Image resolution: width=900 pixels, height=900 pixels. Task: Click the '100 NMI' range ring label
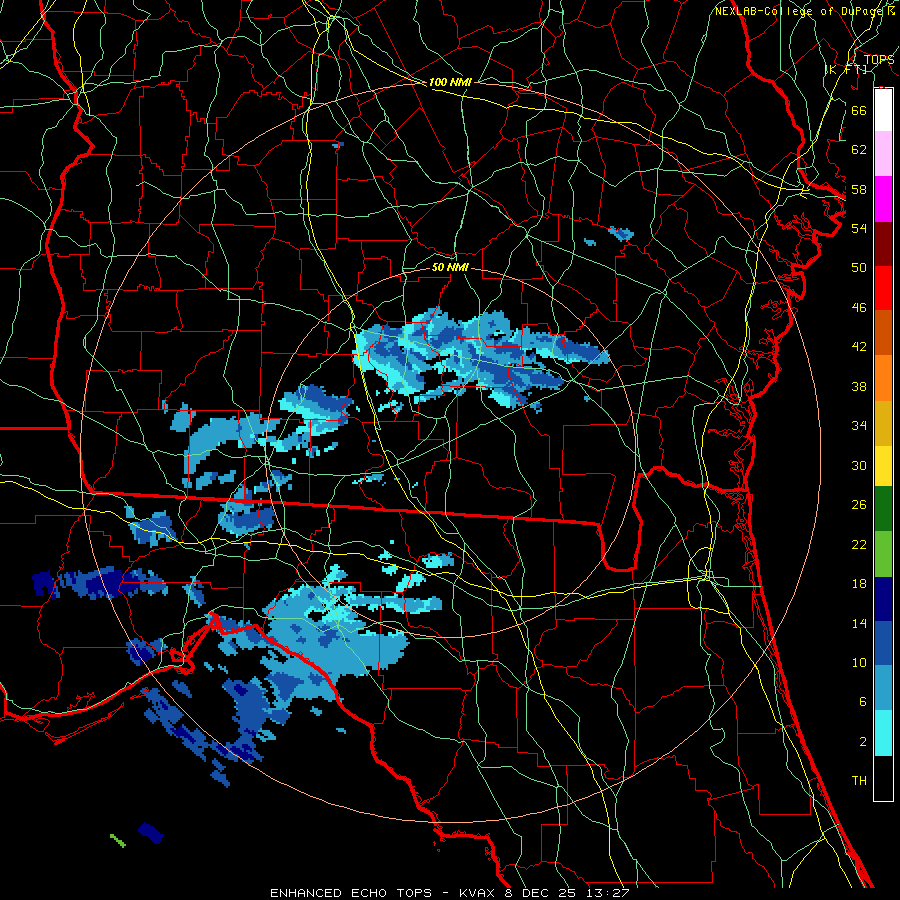tap(450, 83)
